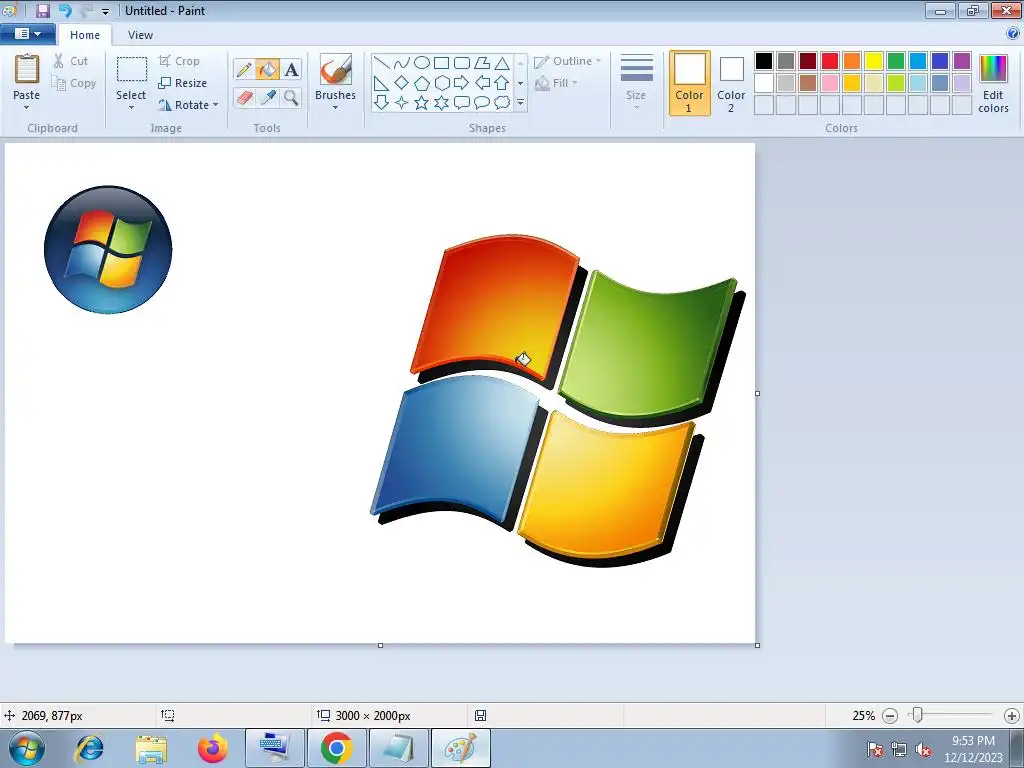The width and height of the screenshot is (1024, 768).
Task: Switch to the View tab
Action: click(x=140, y=35)
